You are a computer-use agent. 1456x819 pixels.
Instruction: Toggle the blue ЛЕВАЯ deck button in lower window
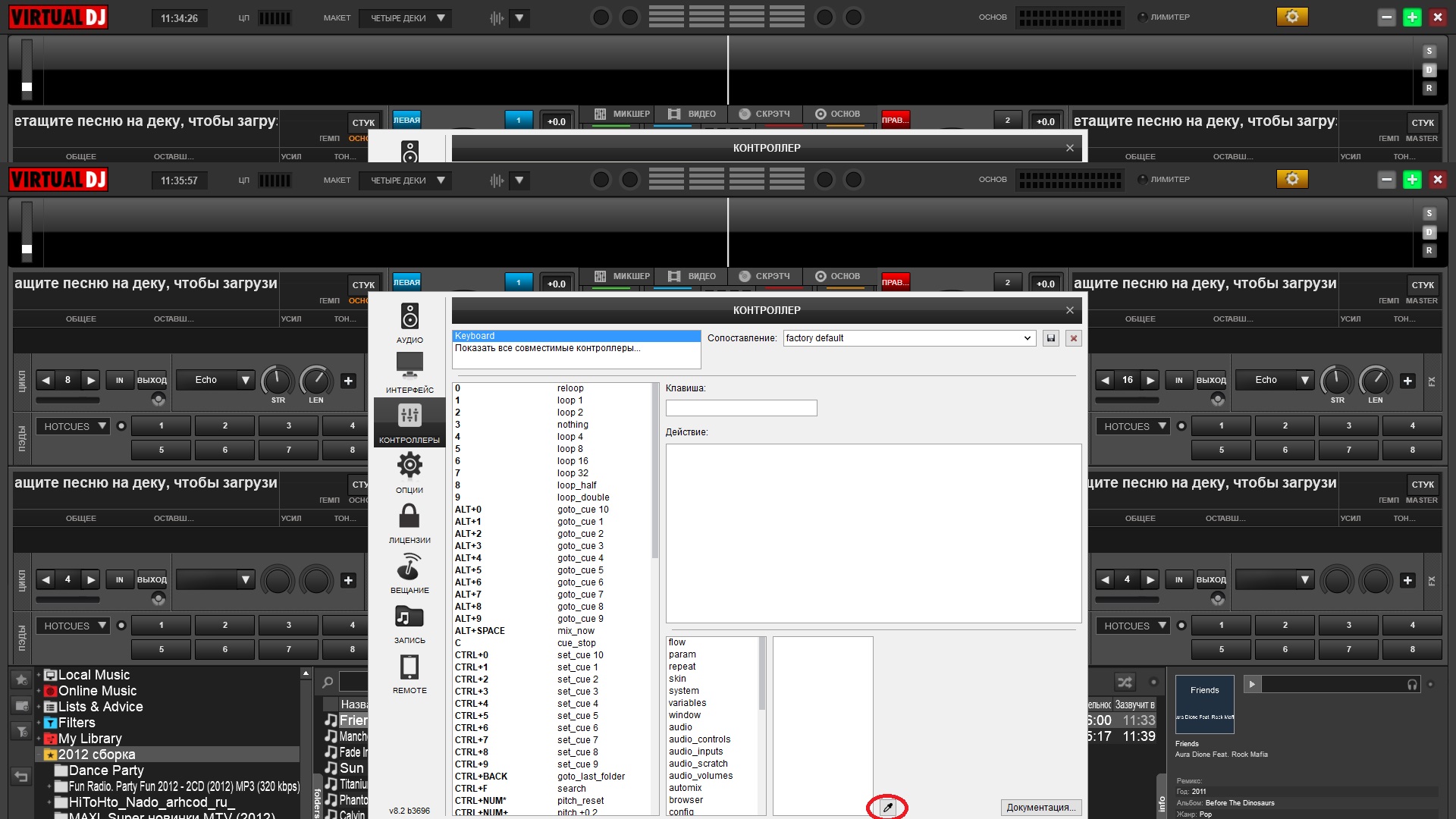[x=406, y=282]
